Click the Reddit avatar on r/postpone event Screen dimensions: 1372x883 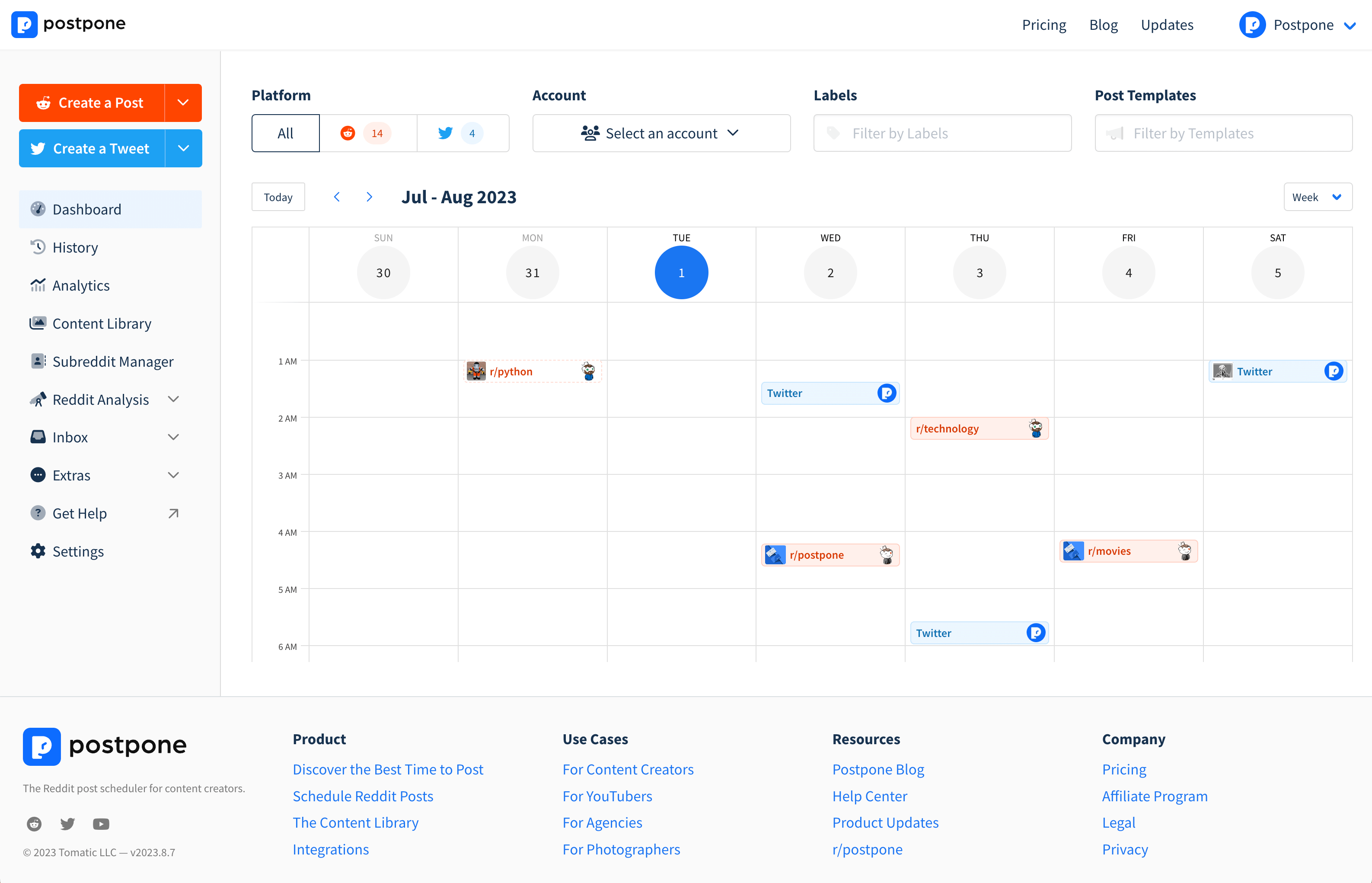[x=887, y=555]
